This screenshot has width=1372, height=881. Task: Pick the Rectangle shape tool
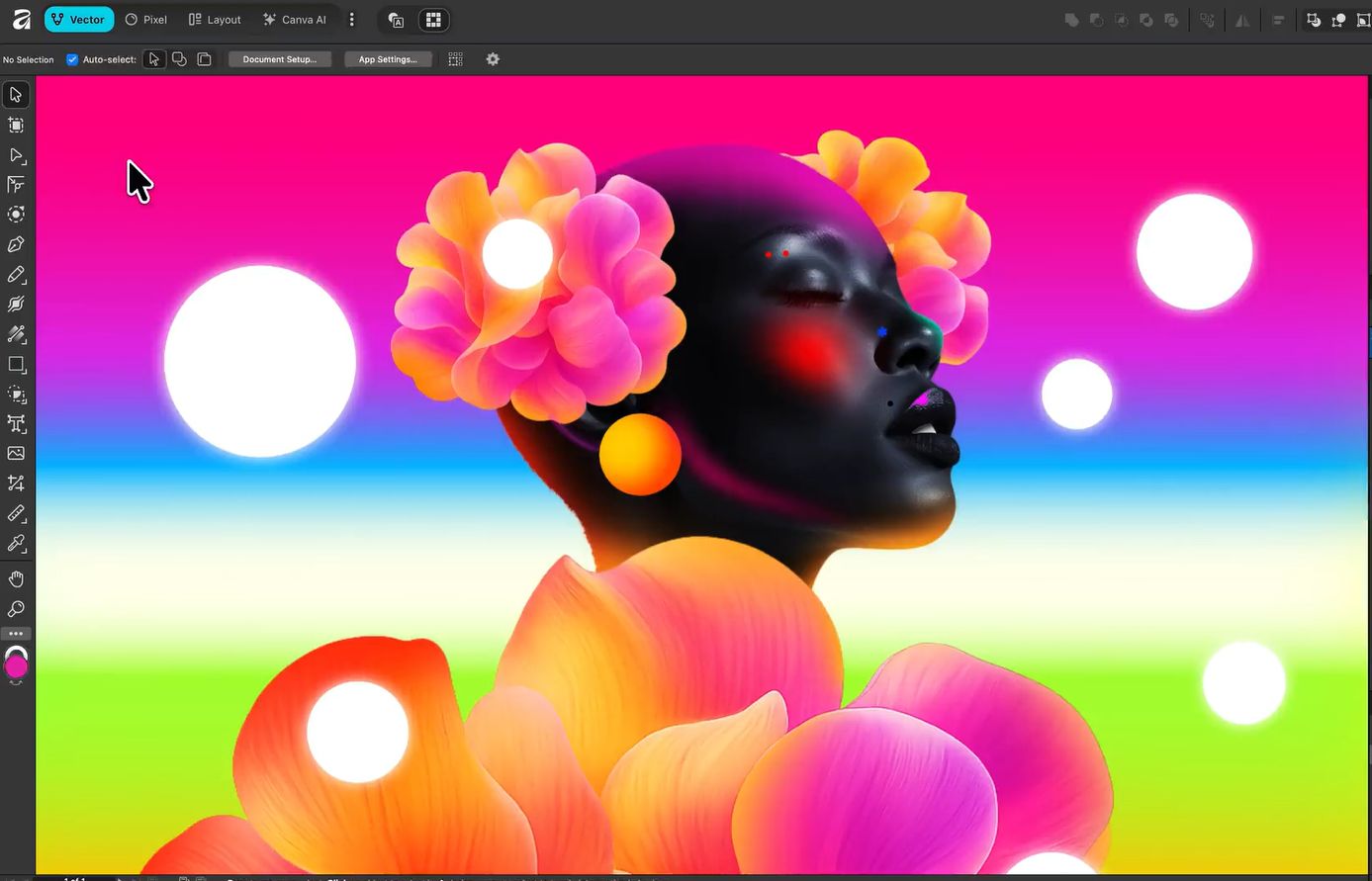coord(16,365)
